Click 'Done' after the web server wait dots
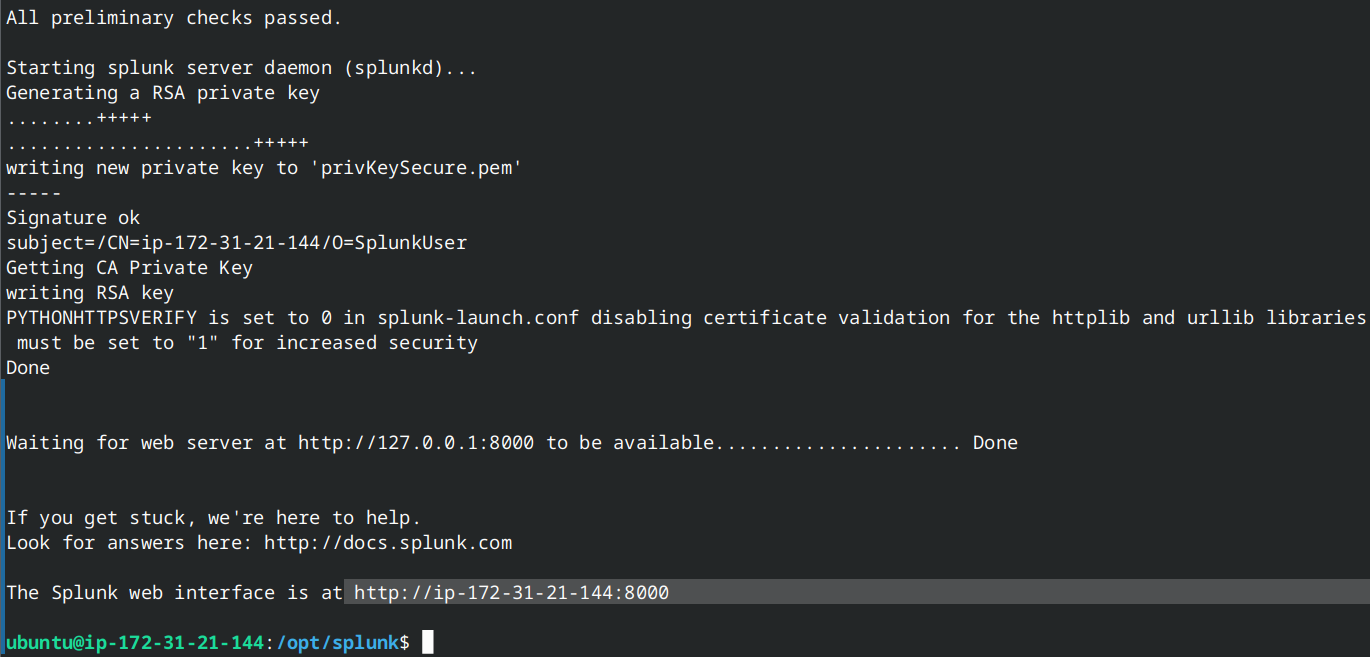This screenshot has height=657, width=1370. tap(995, 443)
